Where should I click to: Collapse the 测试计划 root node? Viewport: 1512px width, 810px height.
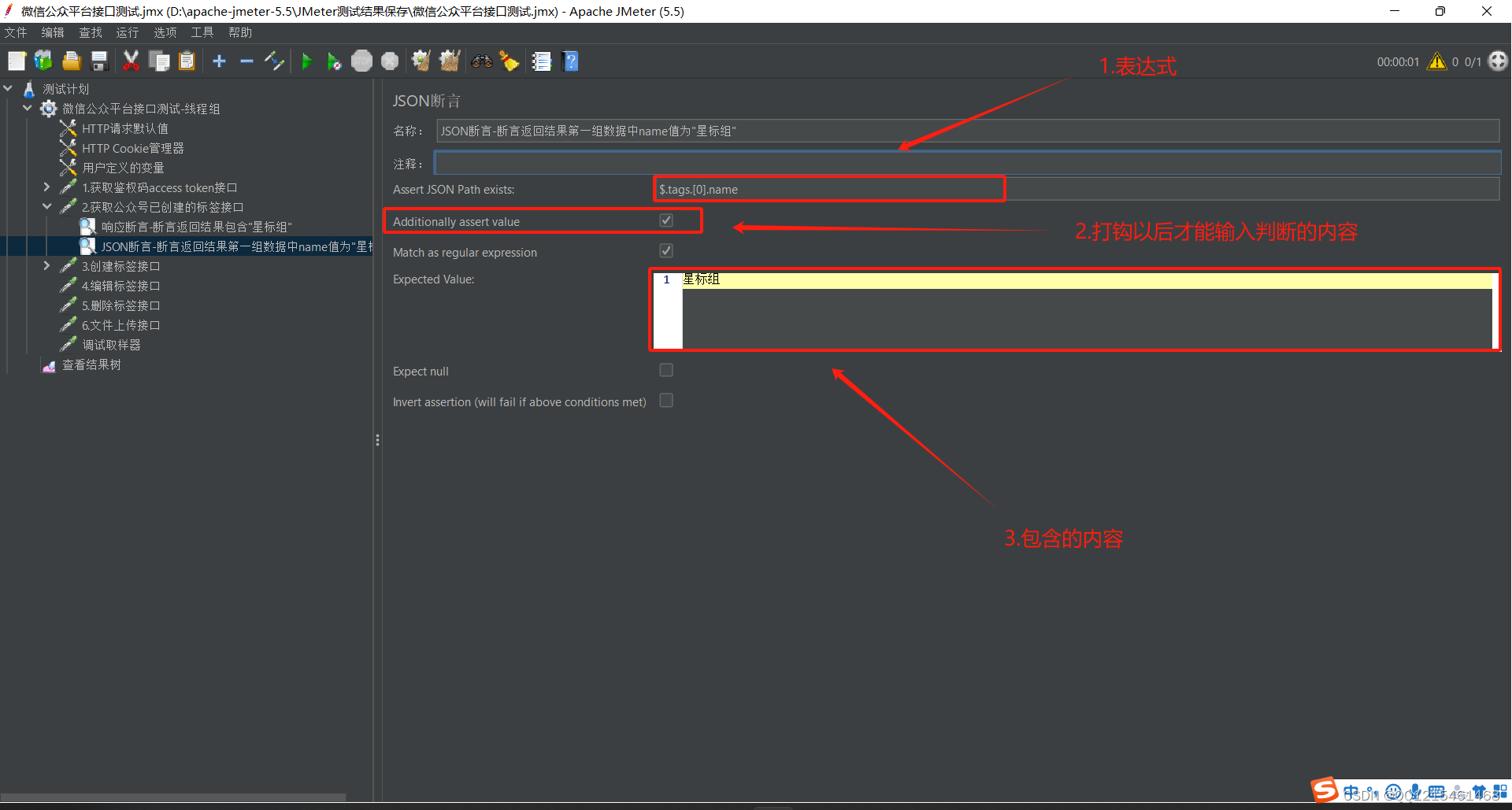[x=9, y=89]
